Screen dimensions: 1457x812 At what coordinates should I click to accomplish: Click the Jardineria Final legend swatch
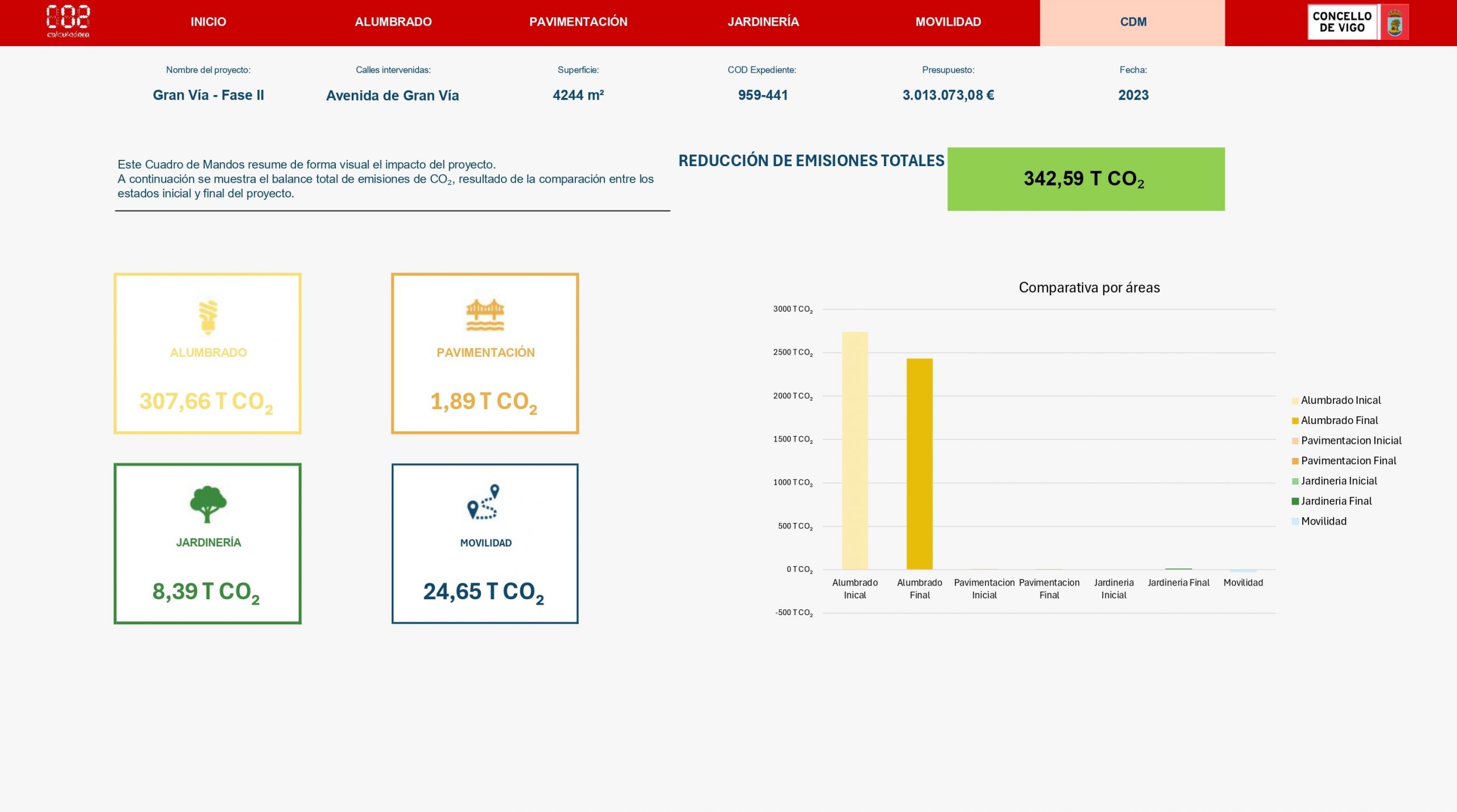(1295, 501)
